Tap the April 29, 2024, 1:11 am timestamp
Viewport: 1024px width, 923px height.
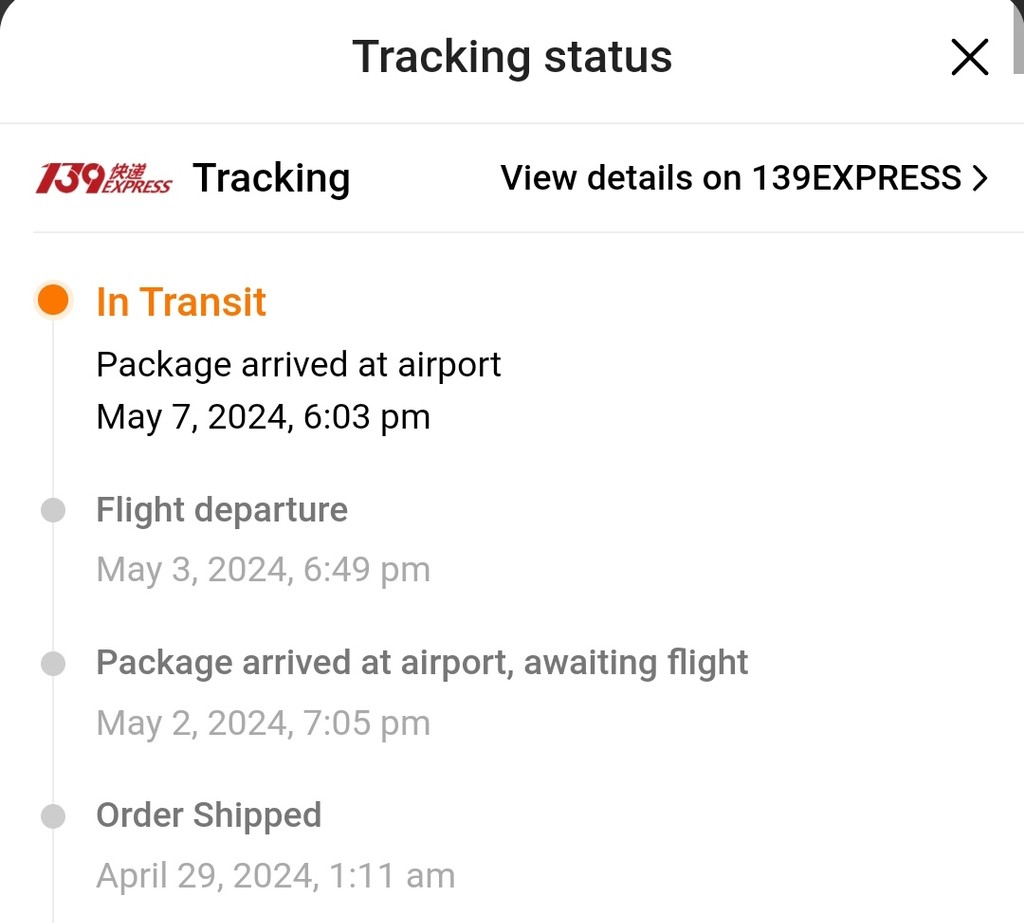275,876
